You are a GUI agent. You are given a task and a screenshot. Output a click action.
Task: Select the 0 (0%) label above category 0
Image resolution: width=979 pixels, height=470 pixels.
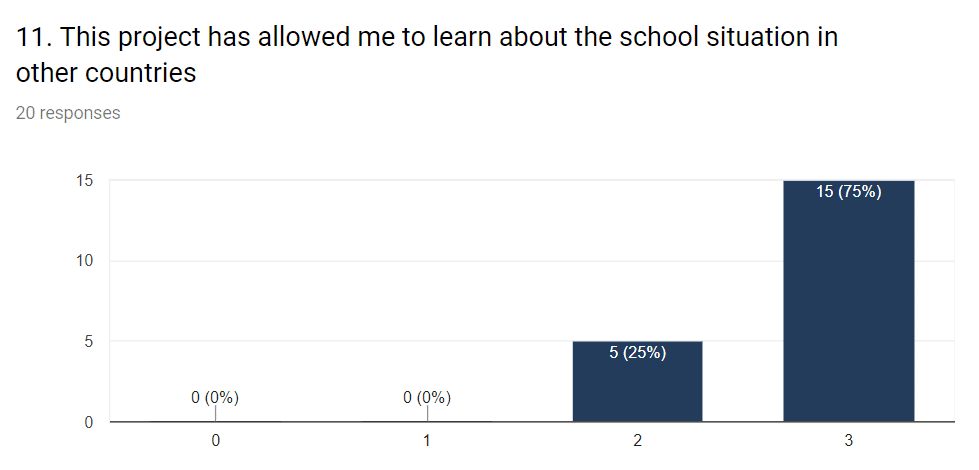click(x=215, y=398)
